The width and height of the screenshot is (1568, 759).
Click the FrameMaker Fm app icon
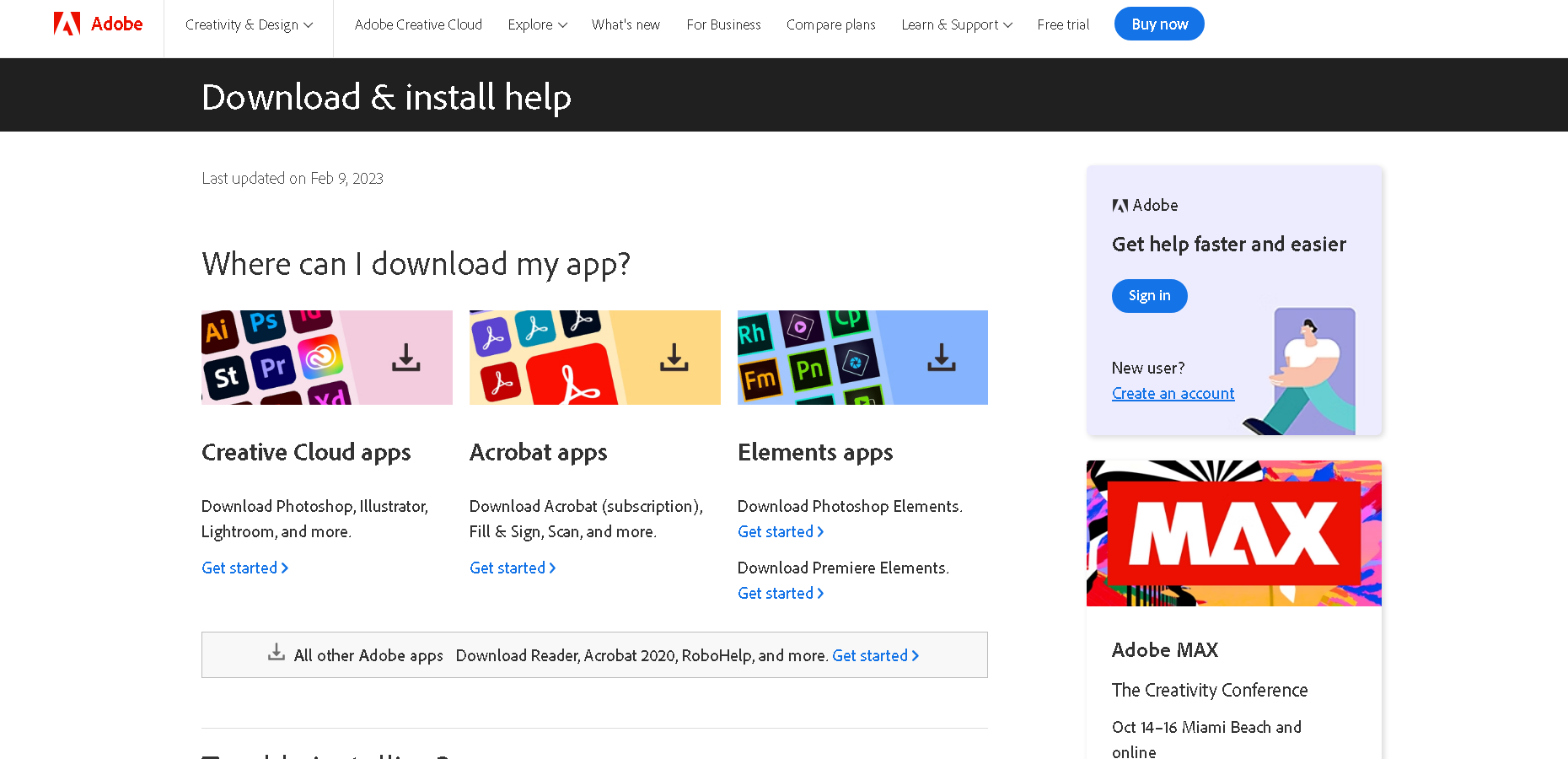click(760, 379)
